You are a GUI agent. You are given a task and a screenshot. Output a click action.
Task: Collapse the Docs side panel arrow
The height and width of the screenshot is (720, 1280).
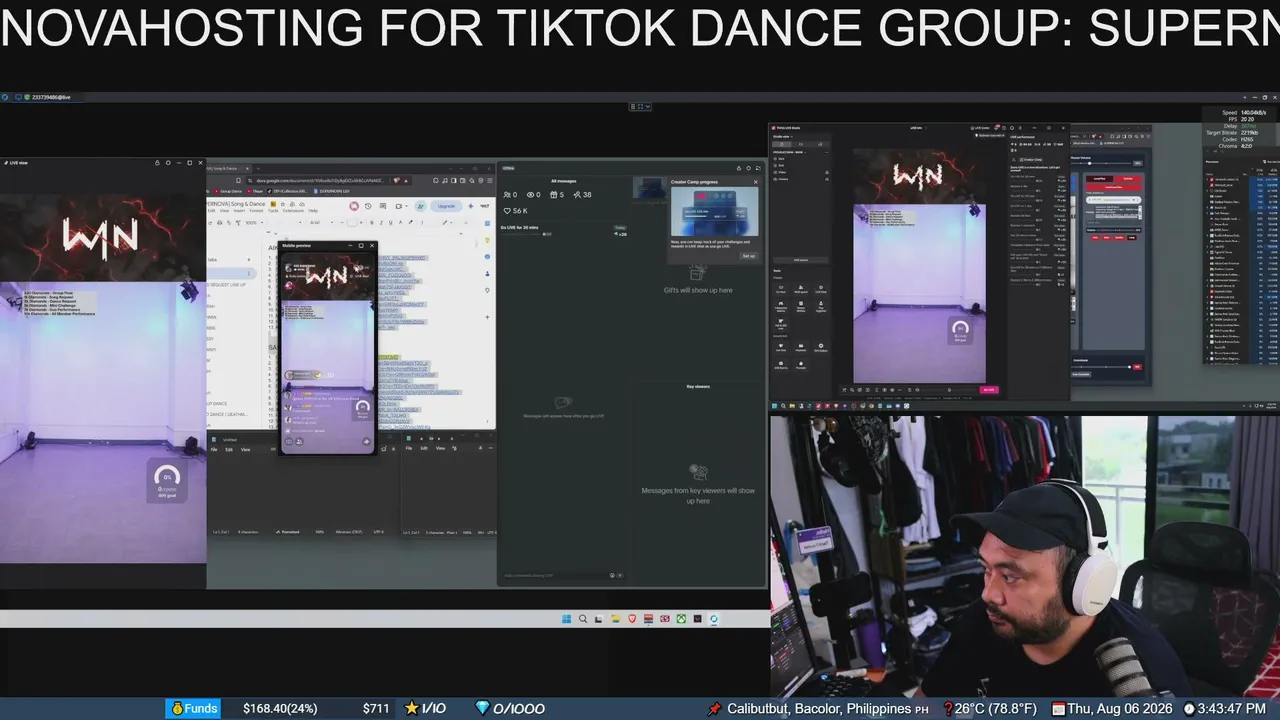coord(487,423)
